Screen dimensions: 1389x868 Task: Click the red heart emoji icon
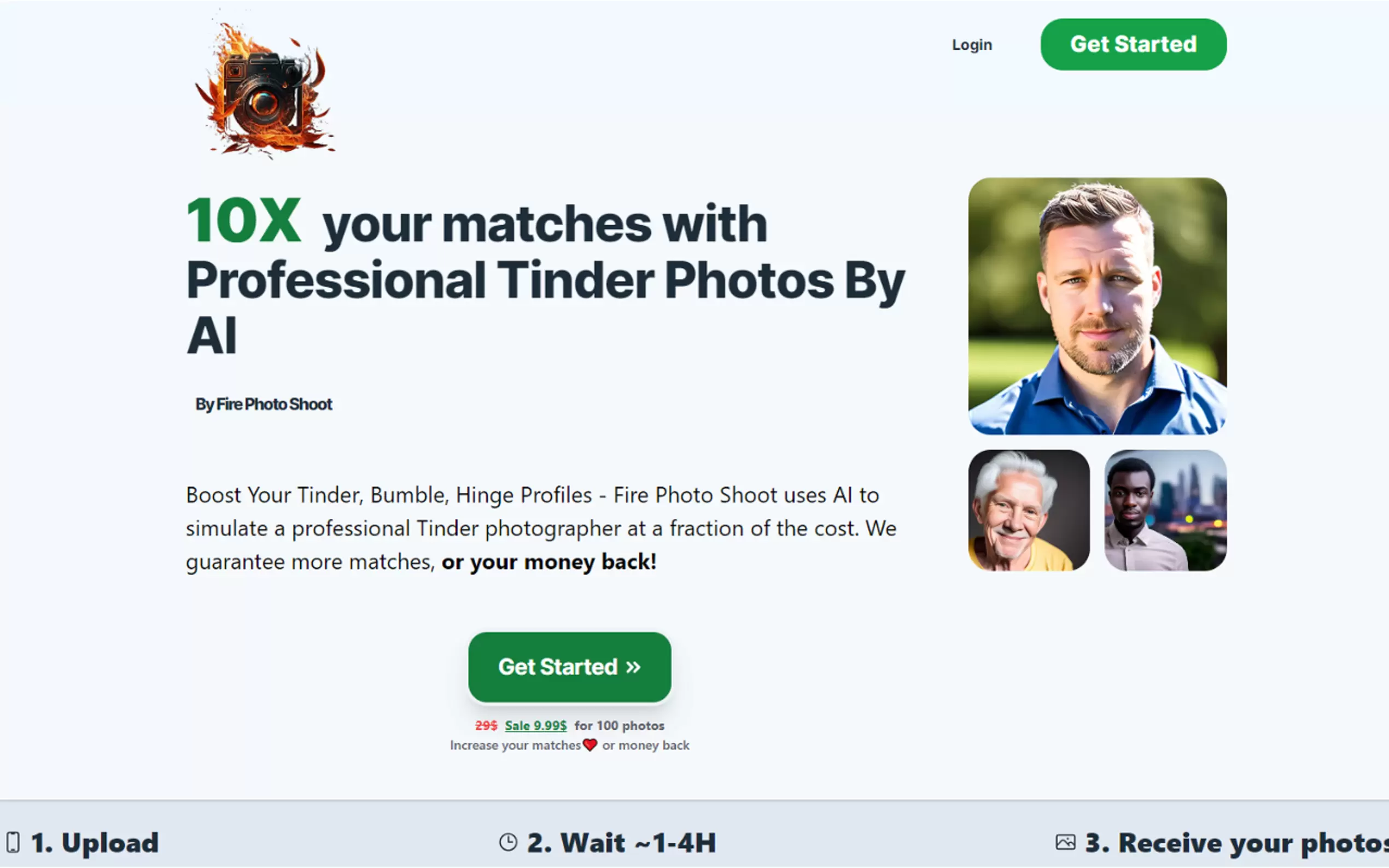[x=590, y=744]
